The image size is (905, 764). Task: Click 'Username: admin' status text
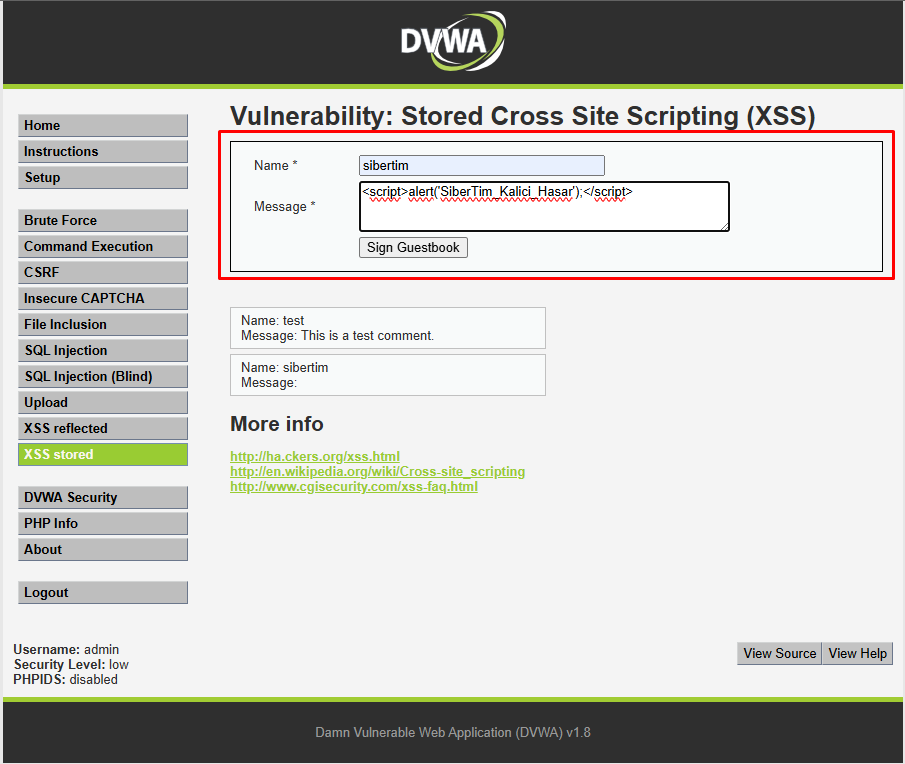click(x=66, y=650)
